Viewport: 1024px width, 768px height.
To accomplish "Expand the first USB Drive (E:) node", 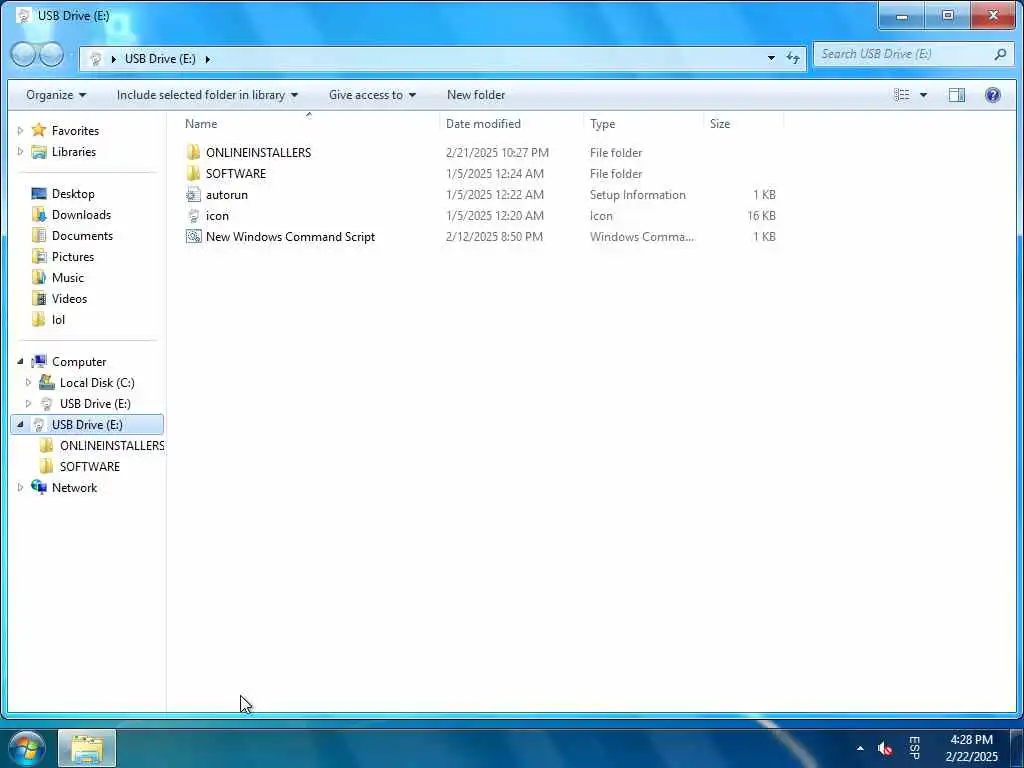I will point(28,403).
